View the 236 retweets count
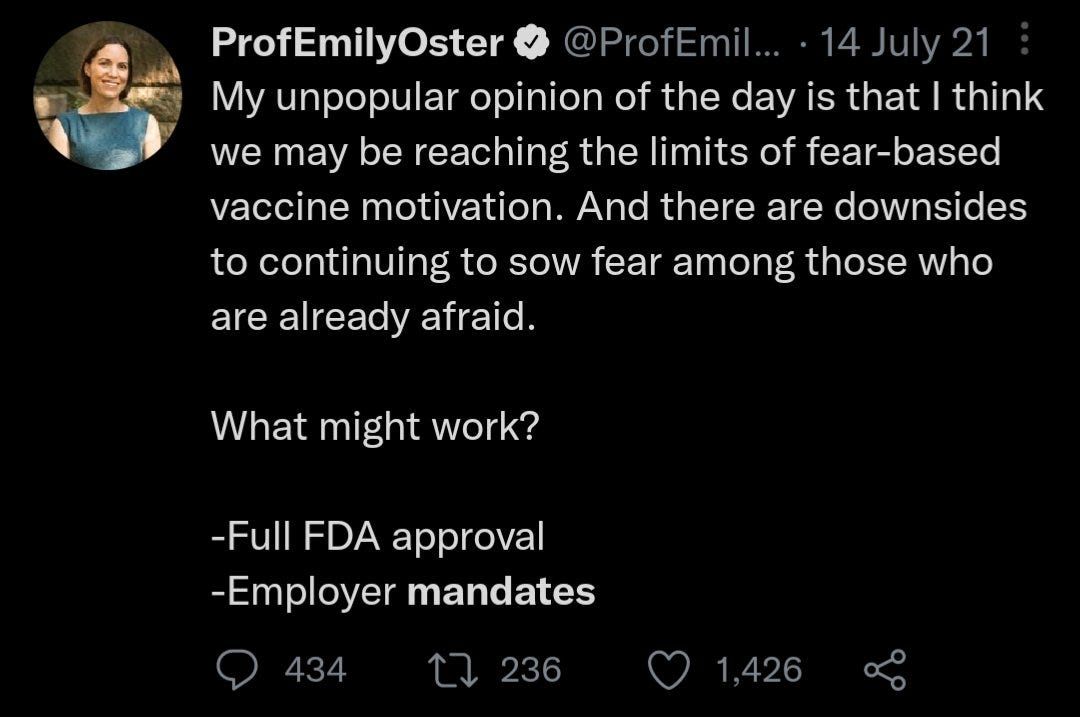Screen dimensions: 1080x717 (530, 669)
